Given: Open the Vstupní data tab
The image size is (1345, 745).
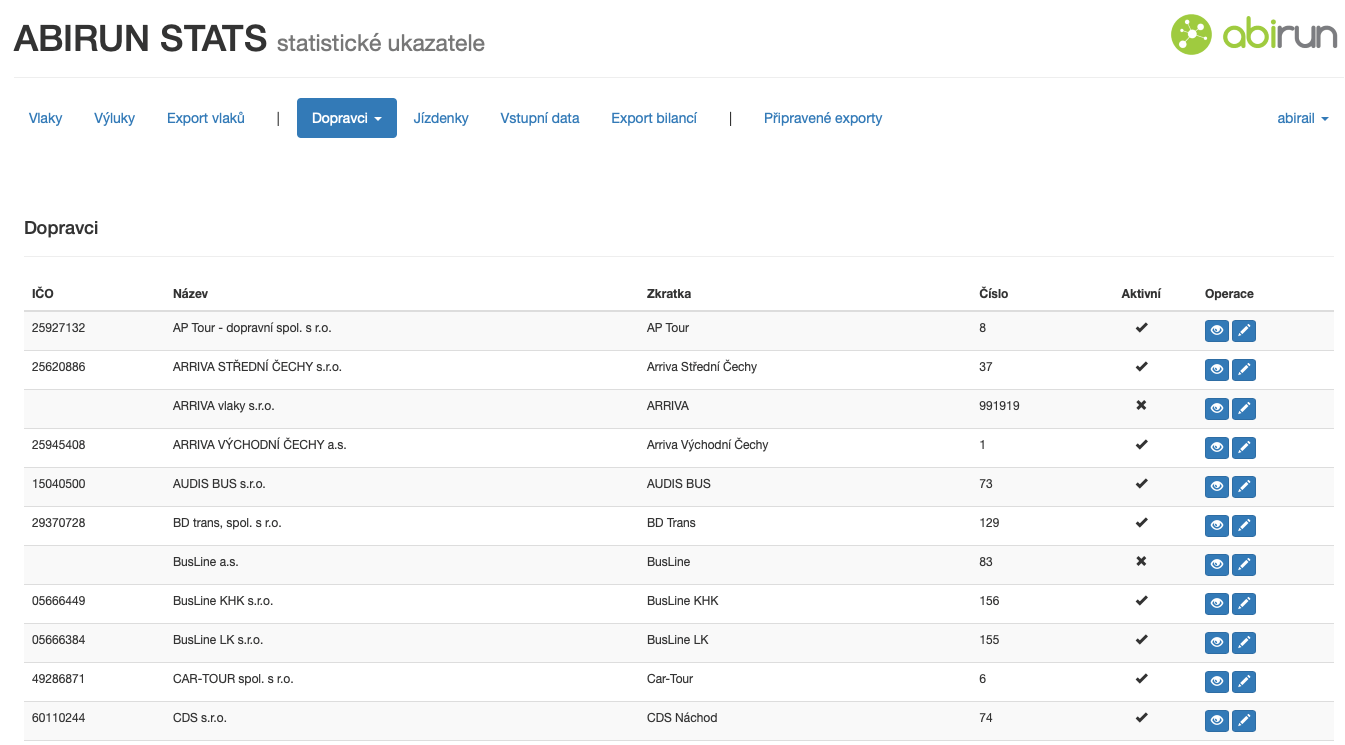Looking at the screenshot, I should (x=540, y=118).
